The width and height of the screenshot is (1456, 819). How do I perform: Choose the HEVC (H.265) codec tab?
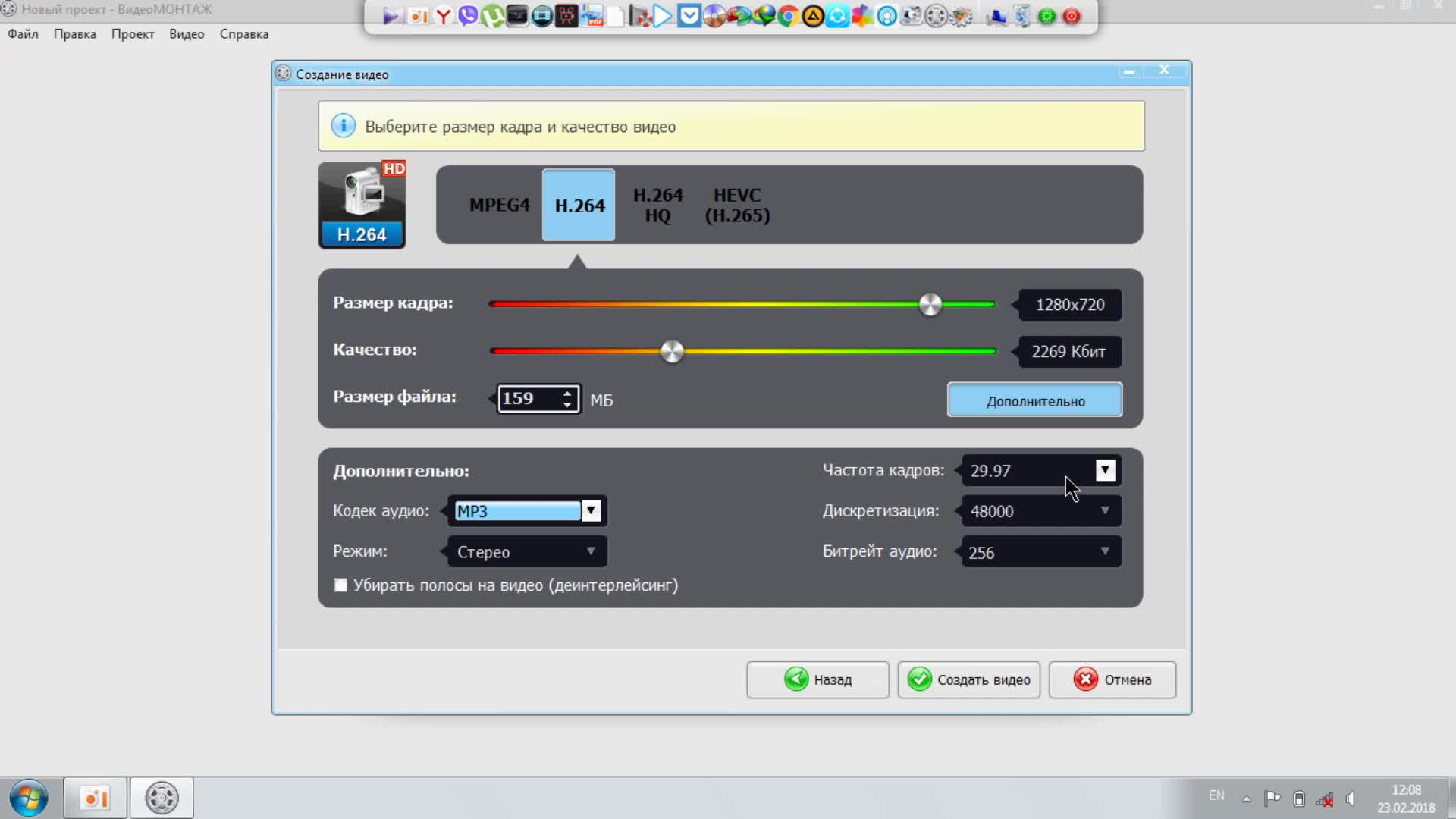point(737,206)
